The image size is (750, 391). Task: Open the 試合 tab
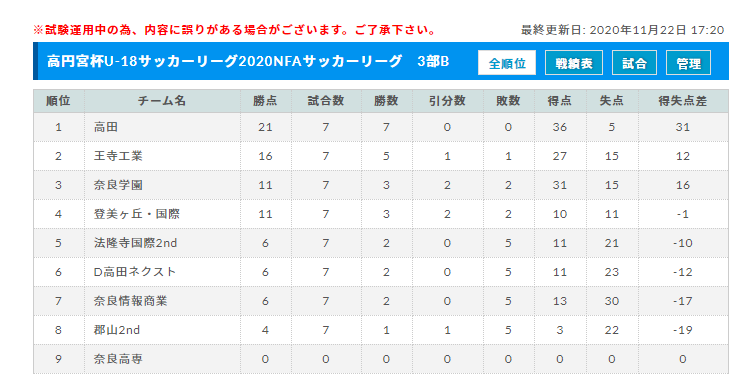coord(634,63)
